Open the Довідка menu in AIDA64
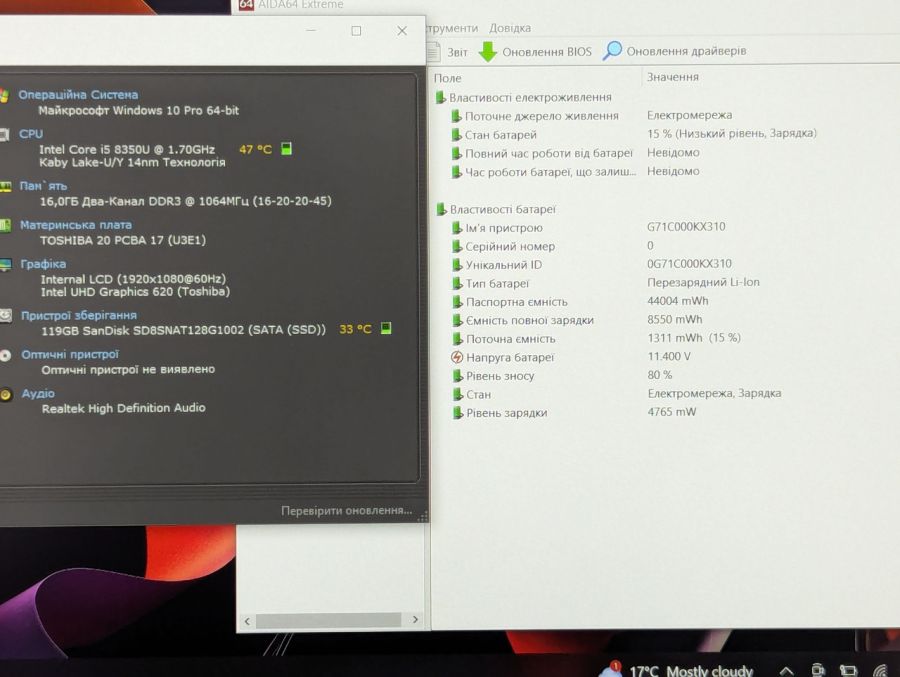 (510, 28)
